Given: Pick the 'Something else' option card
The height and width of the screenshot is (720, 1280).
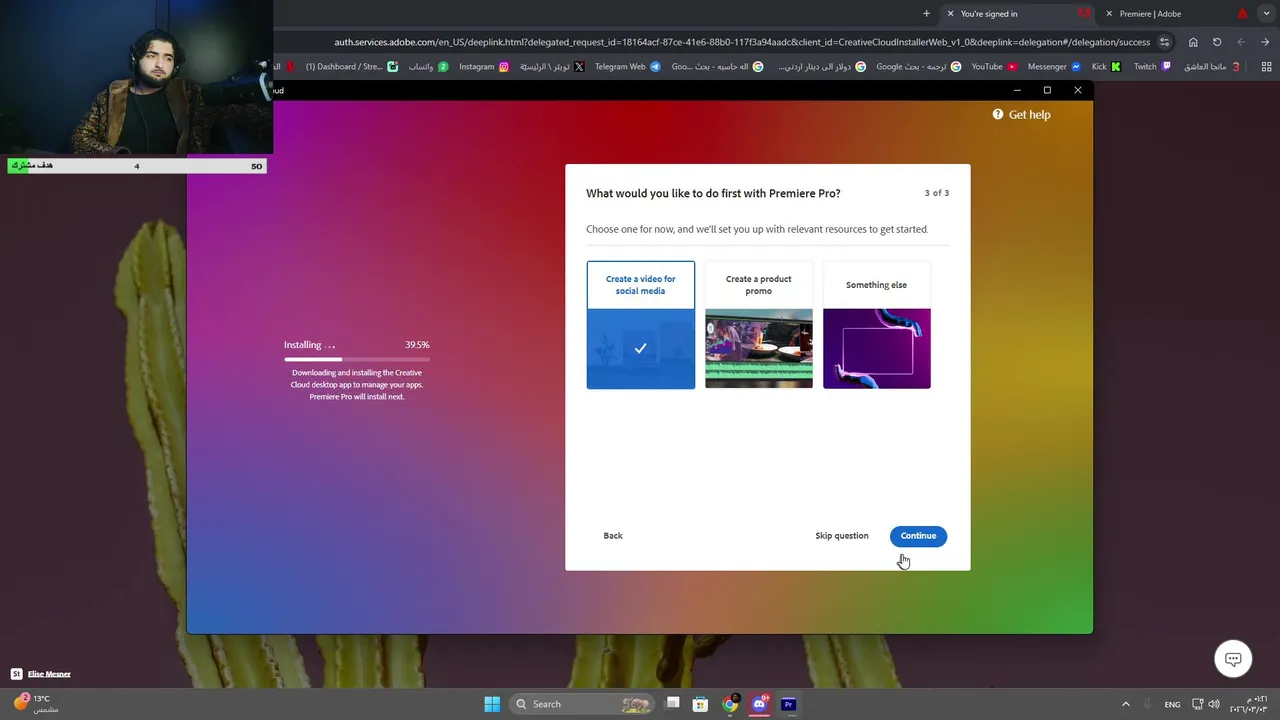Looking at the screenshot, I should click(876, 325).
